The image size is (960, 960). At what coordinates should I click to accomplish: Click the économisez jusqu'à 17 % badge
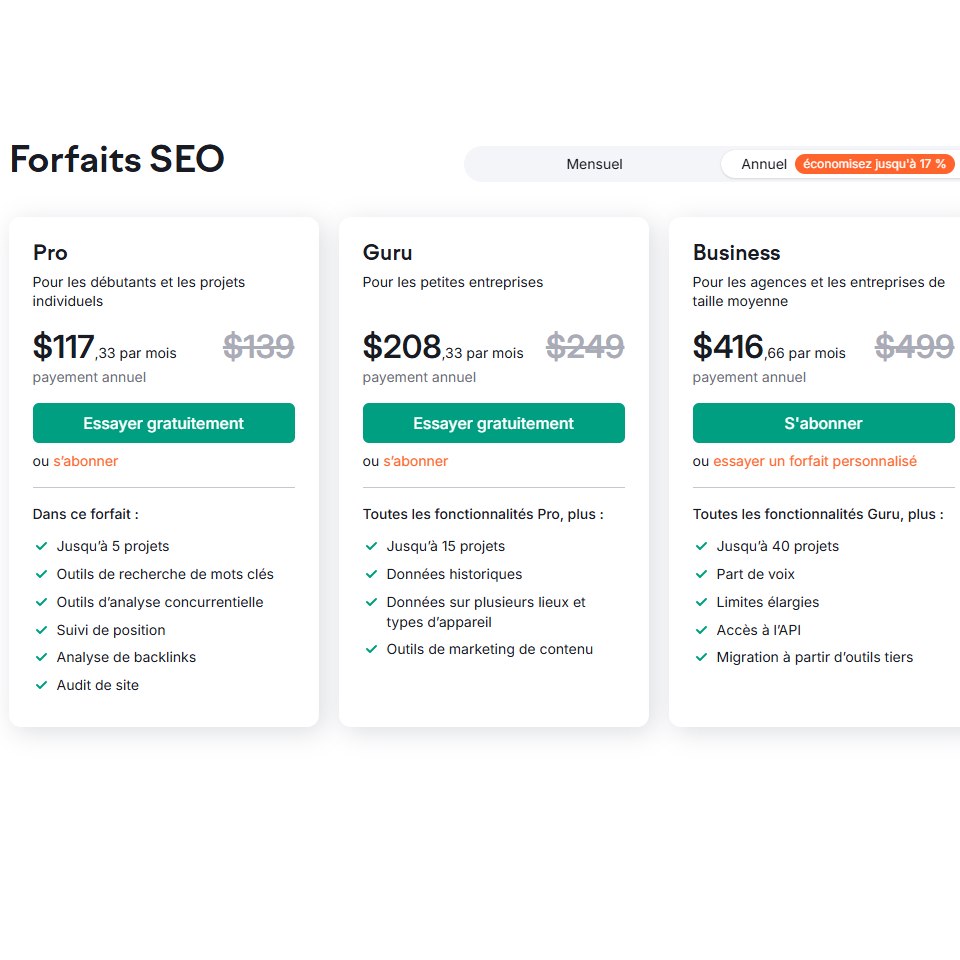click(x=874, y=164)
